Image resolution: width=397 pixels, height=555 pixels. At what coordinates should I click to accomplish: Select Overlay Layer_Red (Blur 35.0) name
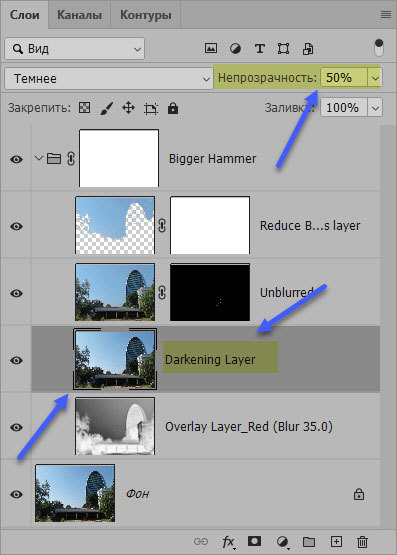249,427
